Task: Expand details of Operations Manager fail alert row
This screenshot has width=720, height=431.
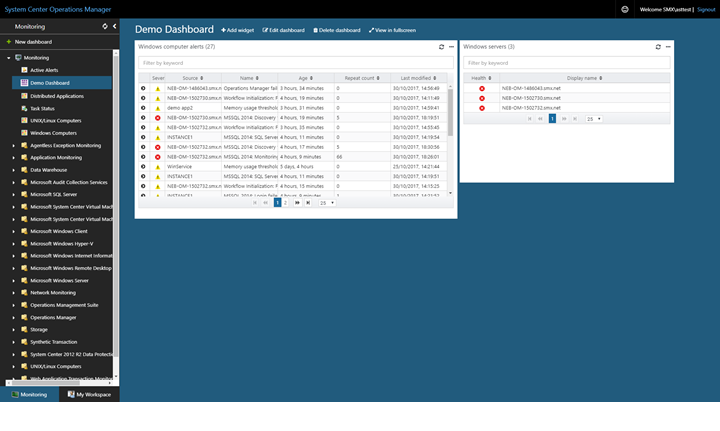Action: (x=143, y=88)
